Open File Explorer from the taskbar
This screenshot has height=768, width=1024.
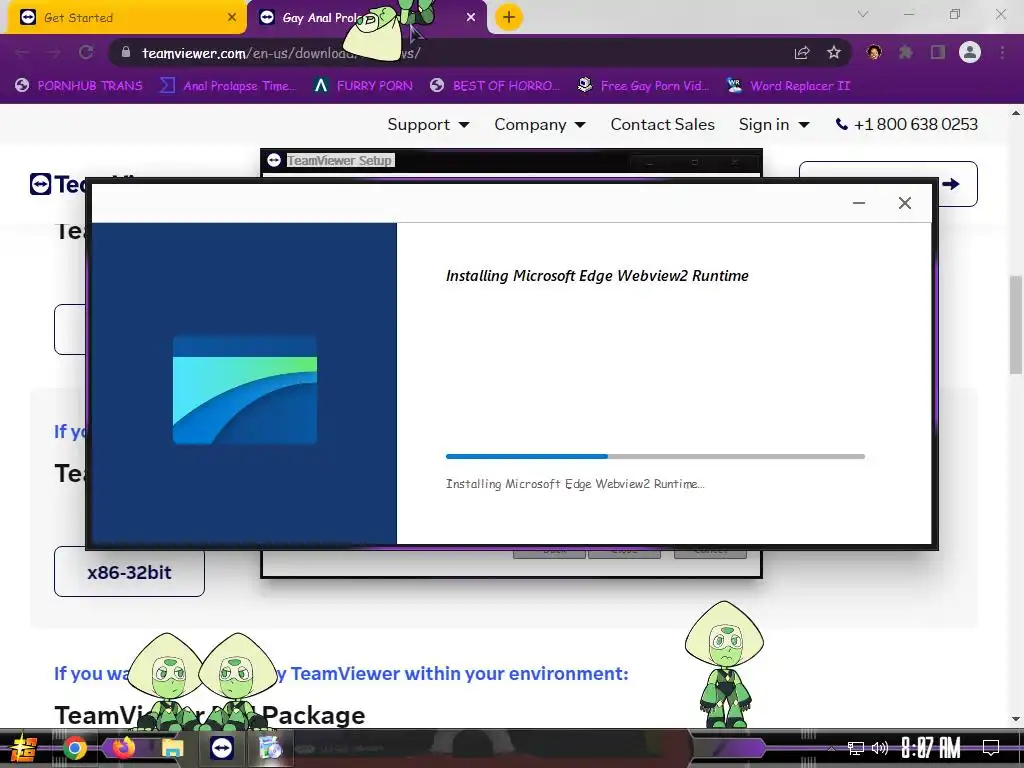172,748
